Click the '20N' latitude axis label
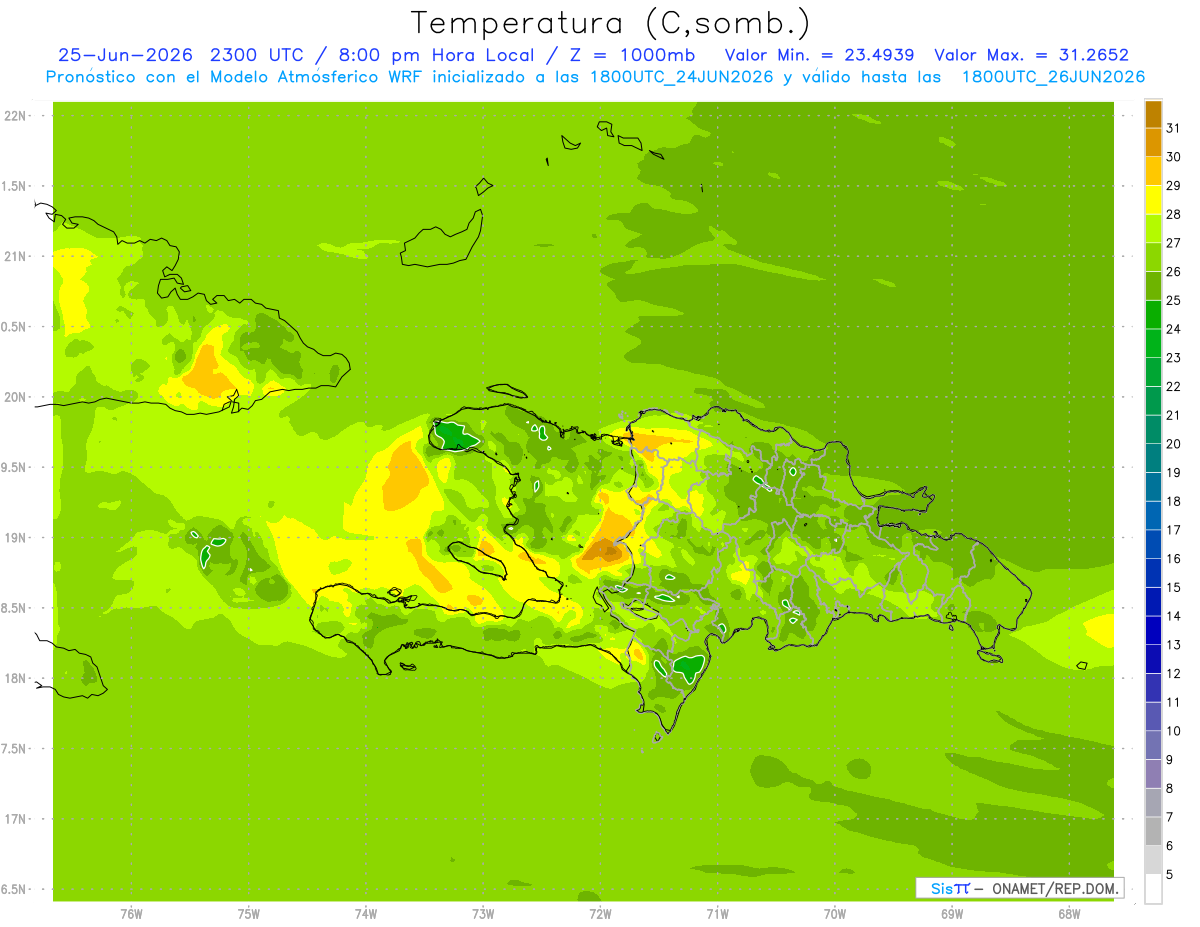Screen dimensions: 1200x927 (x=15, y=397)
